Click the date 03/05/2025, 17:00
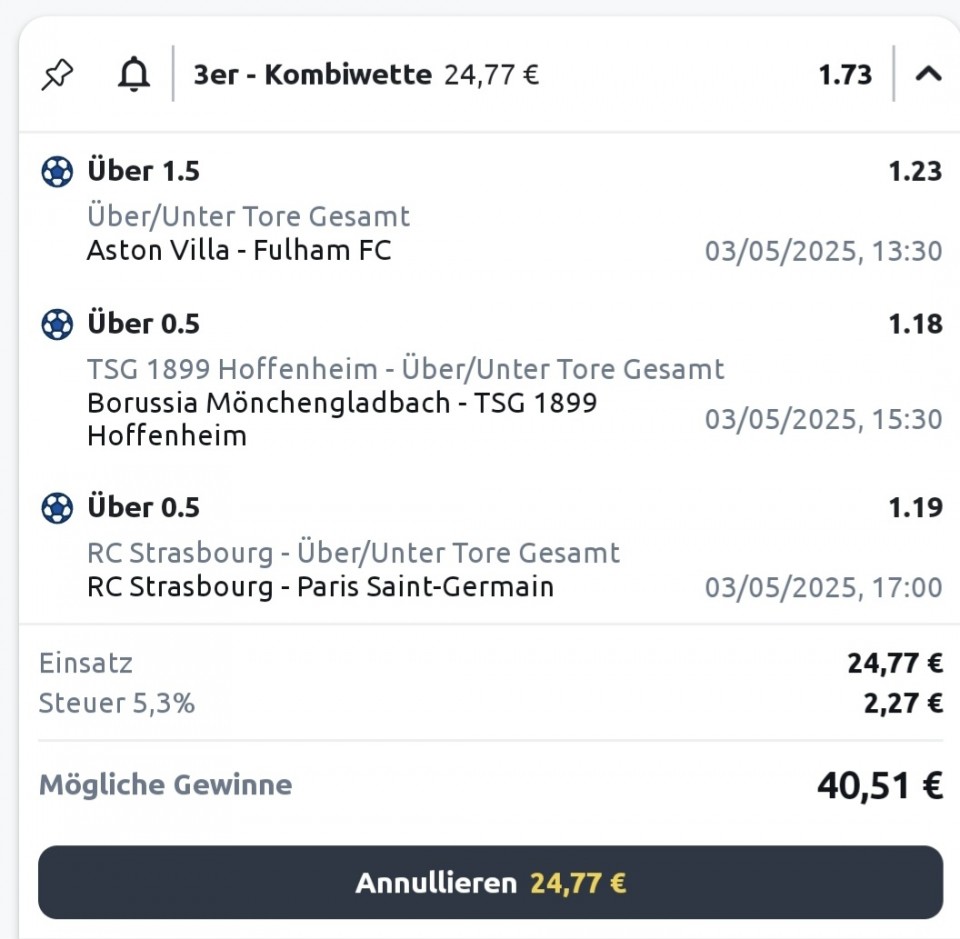This screenshot has height=939, width=960. [823, 587]
